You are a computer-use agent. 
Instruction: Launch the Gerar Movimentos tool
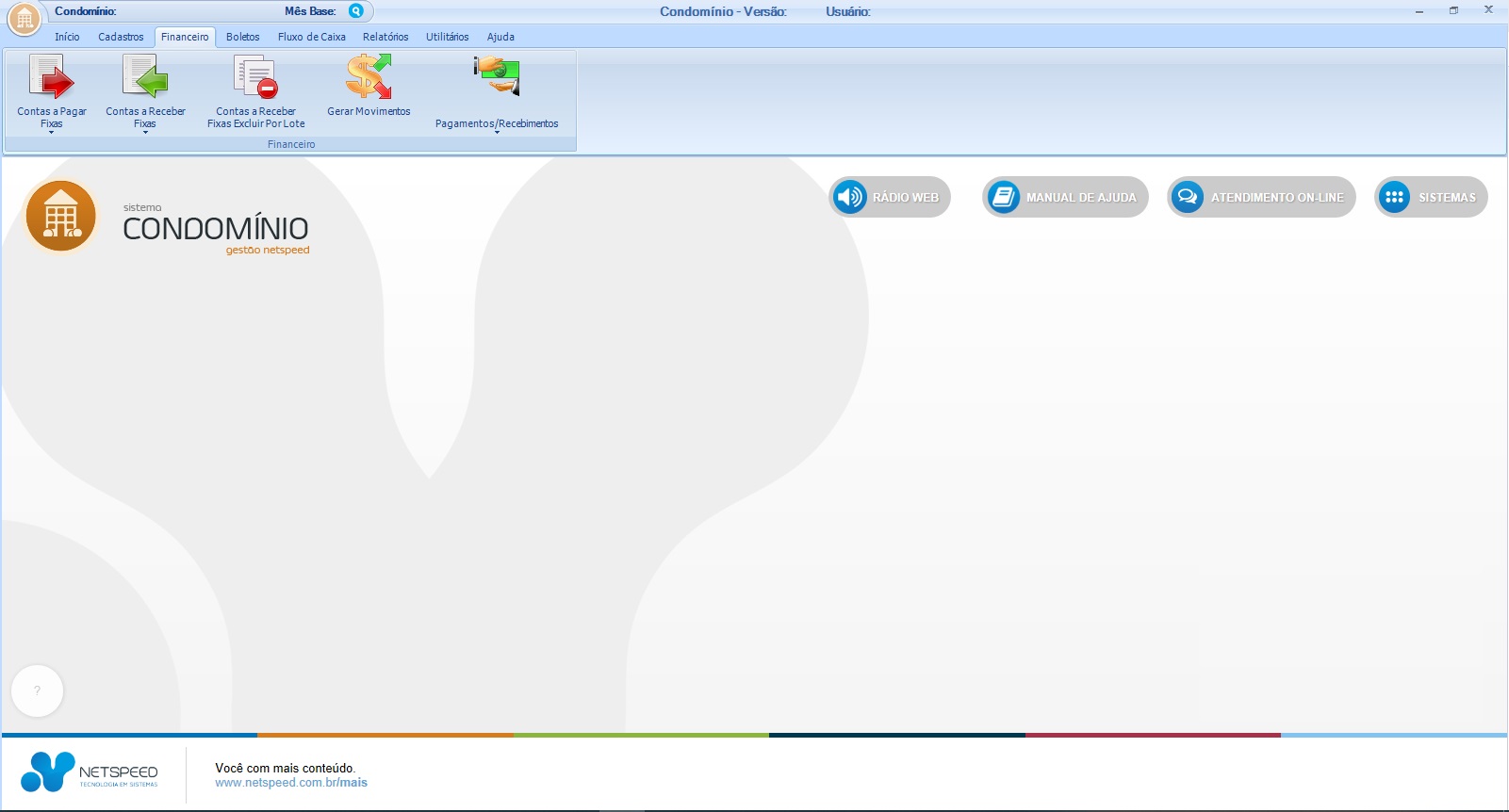369,76
